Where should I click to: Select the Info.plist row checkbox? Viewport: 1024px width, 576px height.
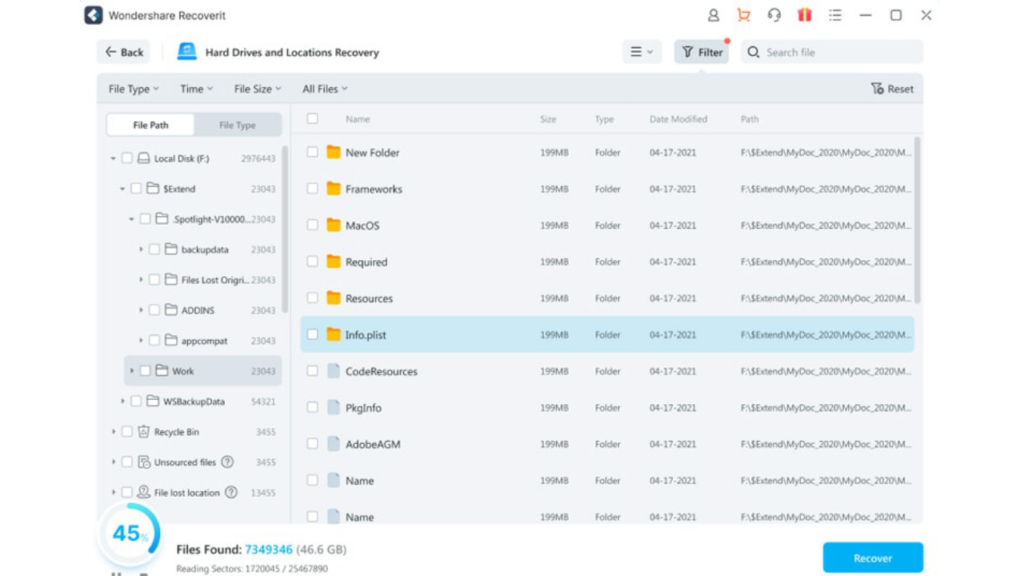[x=313, y=335]
